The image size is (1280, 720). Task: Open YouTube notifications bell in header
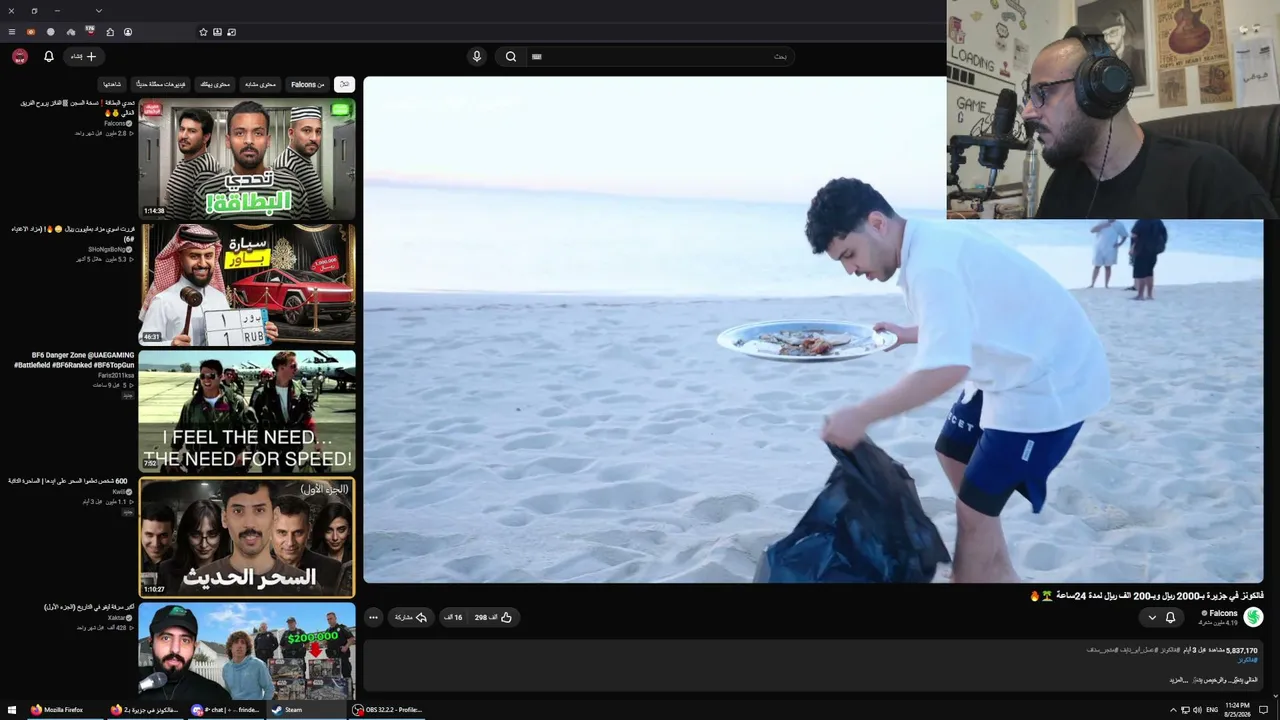(48, 57)
